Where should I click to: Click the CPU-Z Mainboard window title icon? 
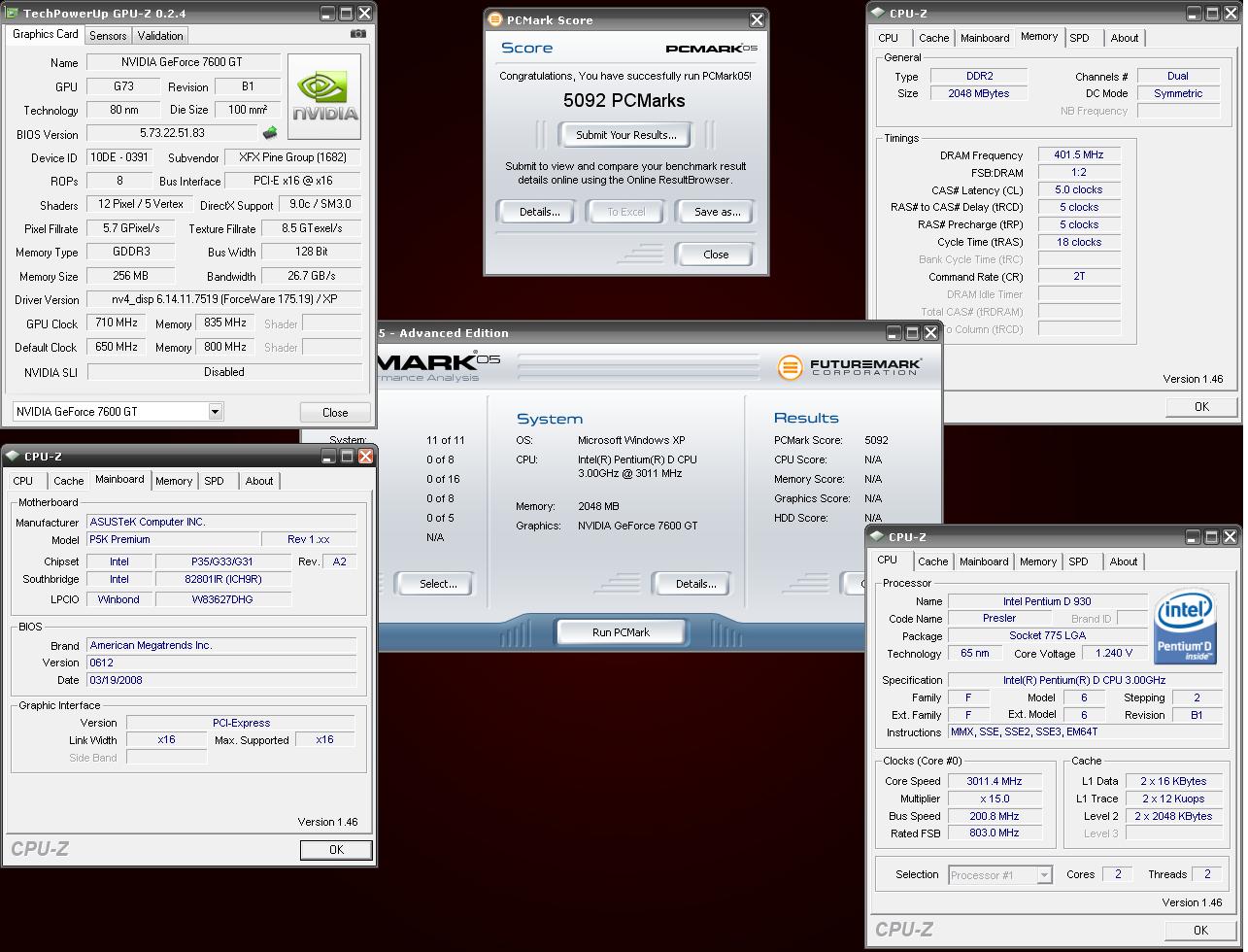[x=13, y=456]
